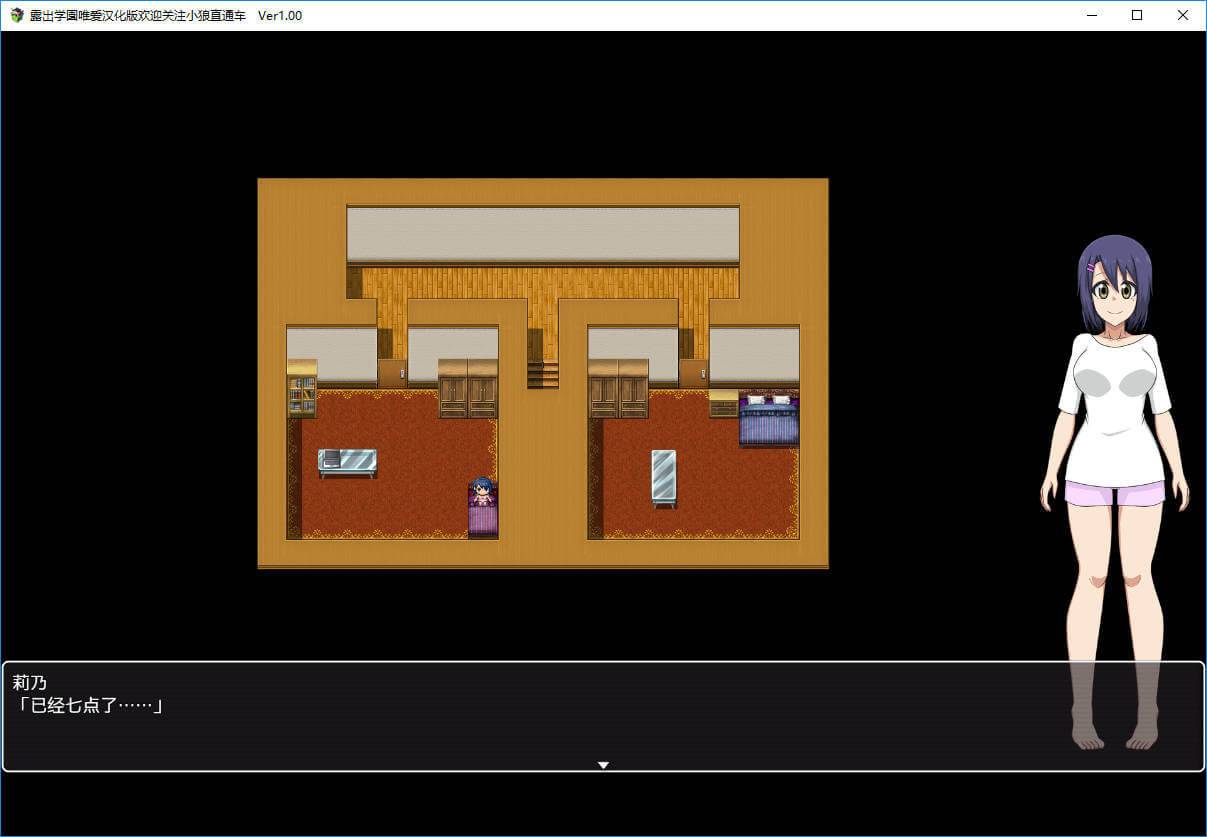Open the left bedroom door

392,374
